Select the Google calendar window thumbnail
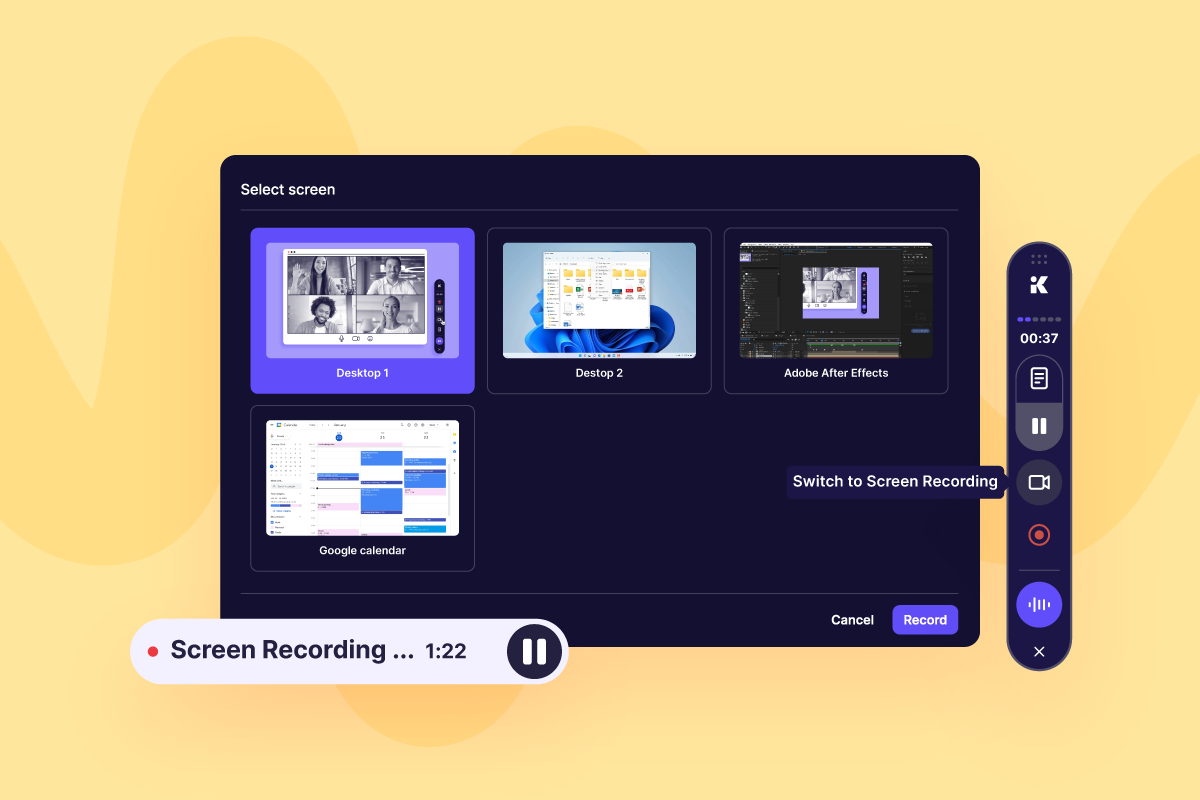The width and height of the screenshot is (1200, 800). pyautogui.click(x=362, y=488)
